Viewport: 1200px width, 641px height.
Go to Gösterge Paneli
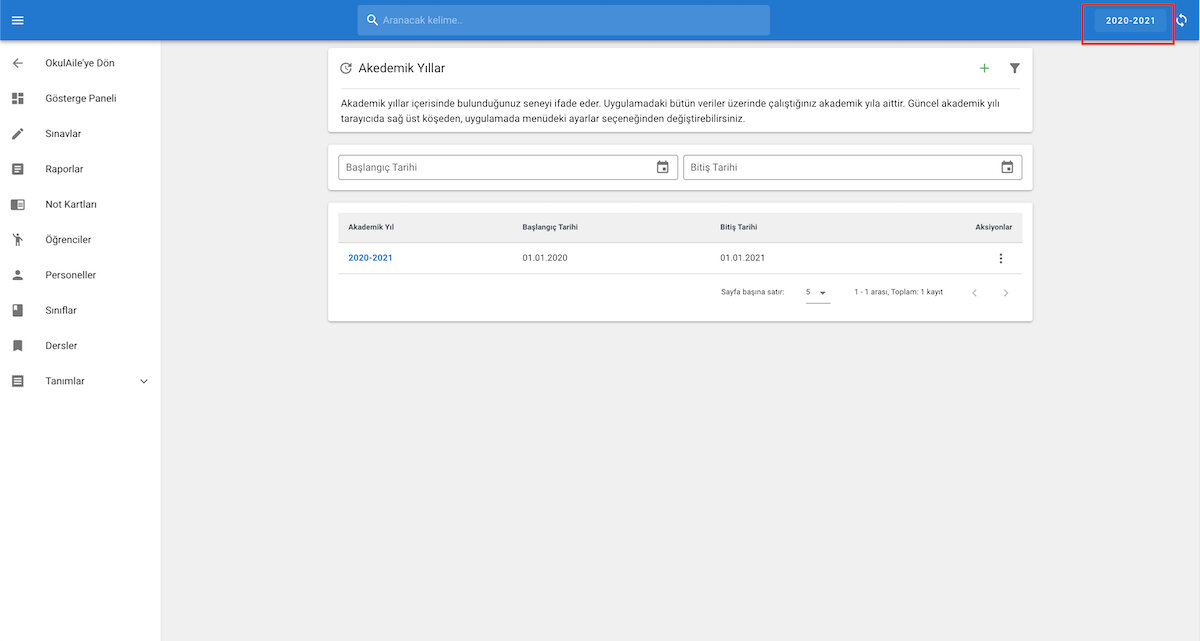click(x=81, y=99)
